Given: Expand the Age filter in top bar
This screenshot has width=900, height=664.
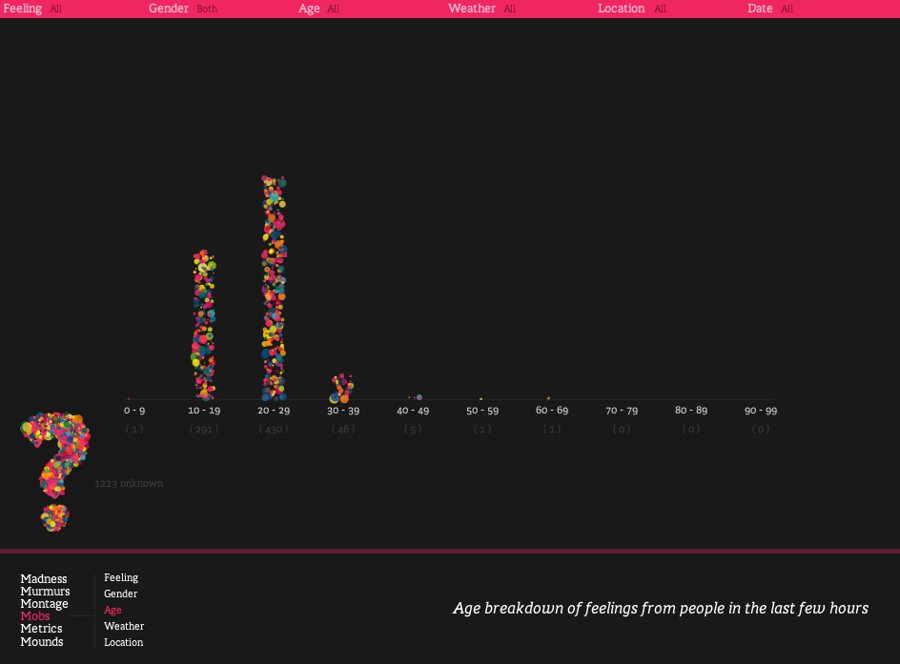Looking at the screenshot, I should 319,9.
